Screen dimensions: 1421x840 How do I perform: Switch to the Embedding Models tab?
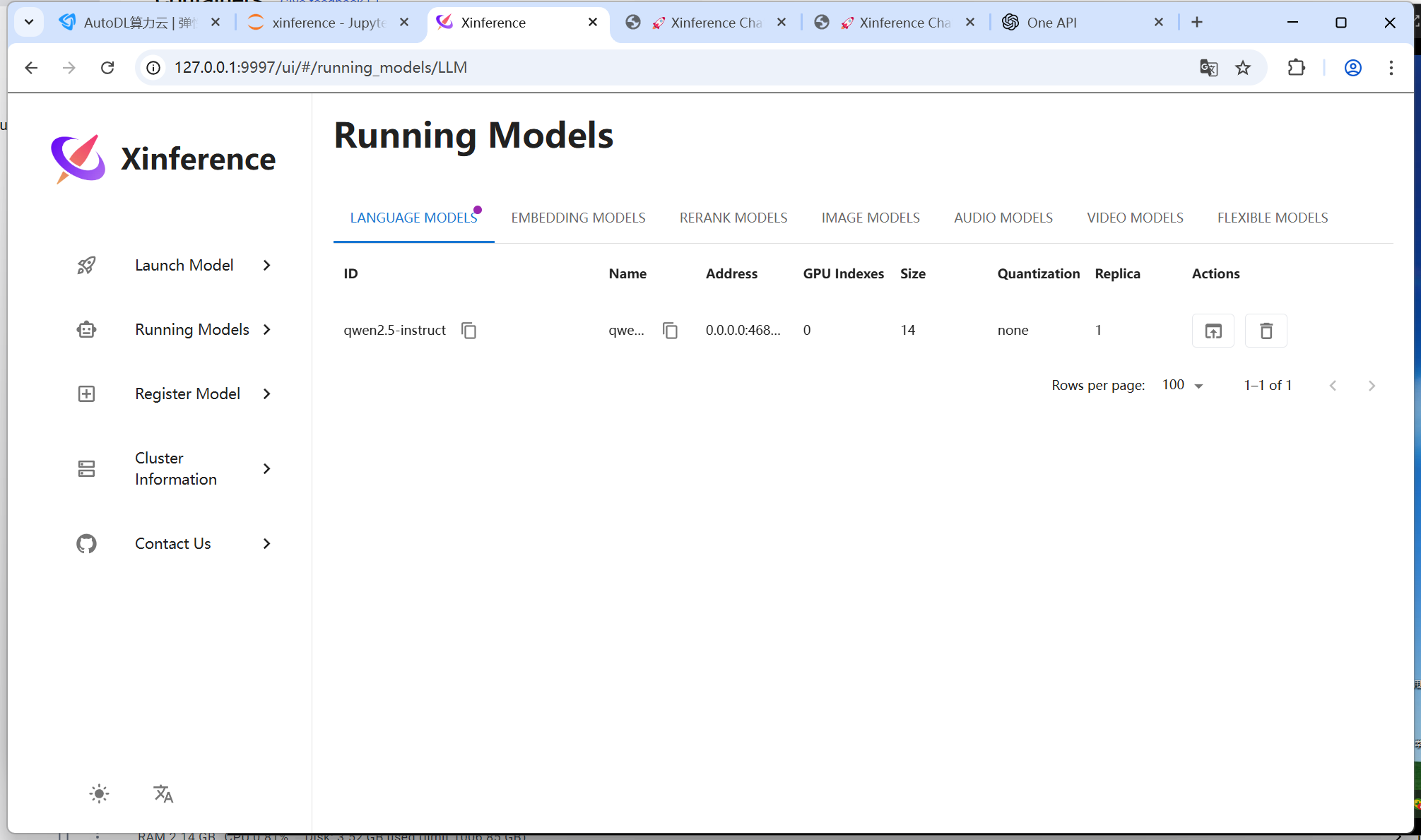pos(578,218)
